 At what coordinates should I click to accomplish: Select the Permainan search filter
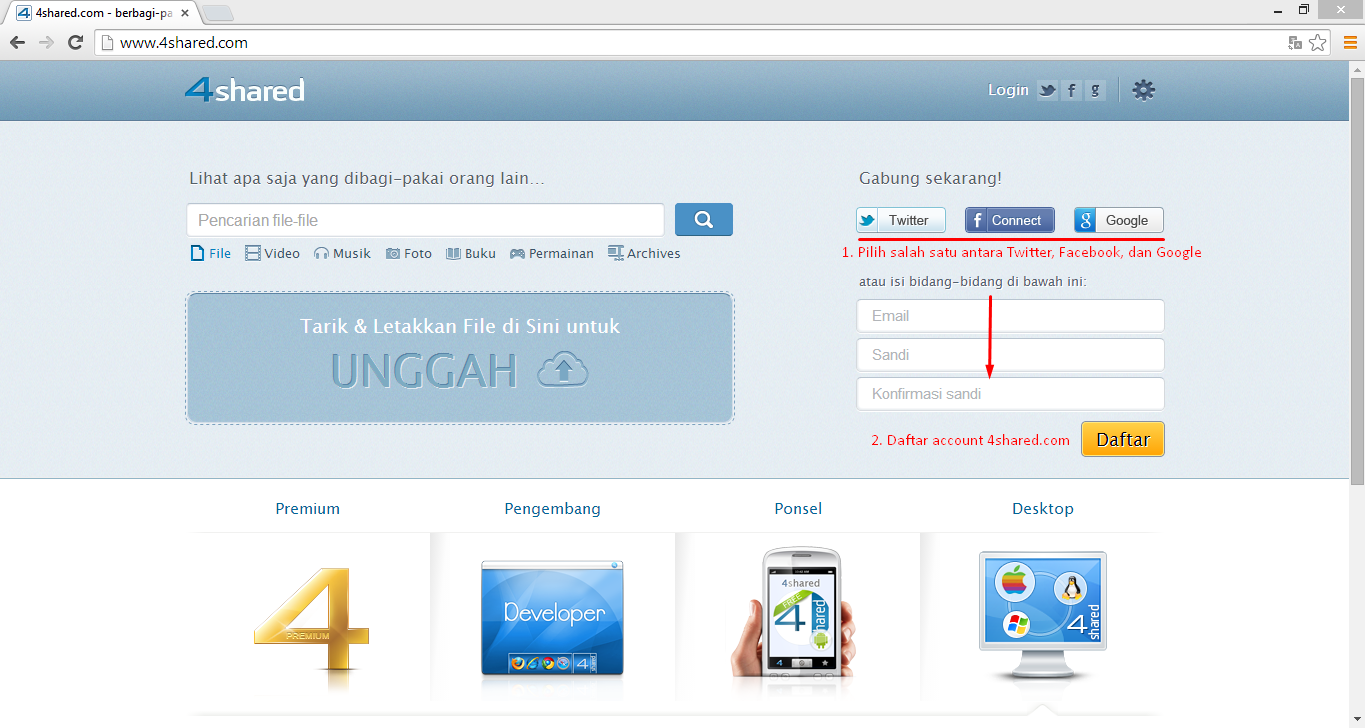pos(552,254)
